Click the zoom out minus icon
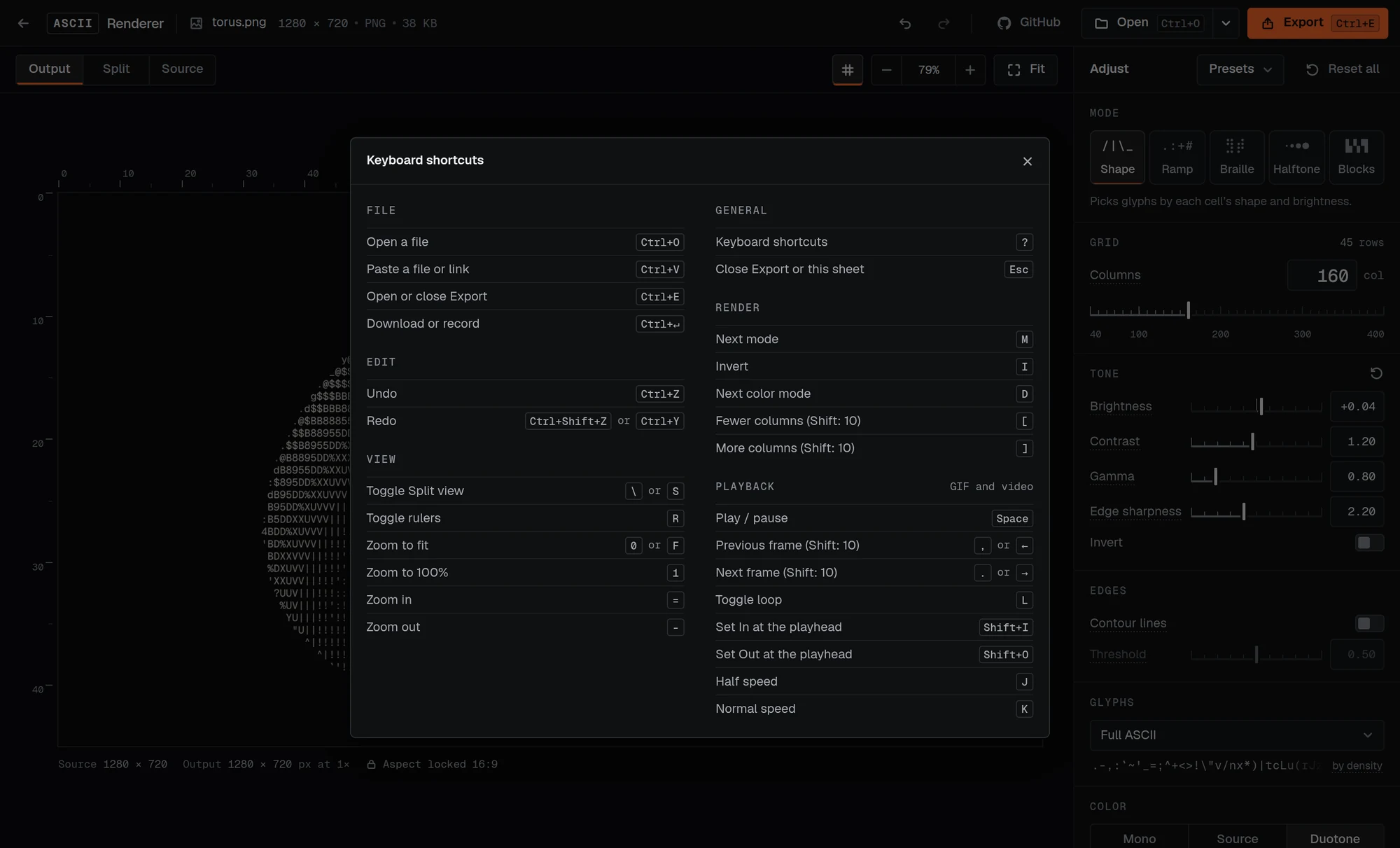Viewport: 1400px width, 848px height. point(886,70)
